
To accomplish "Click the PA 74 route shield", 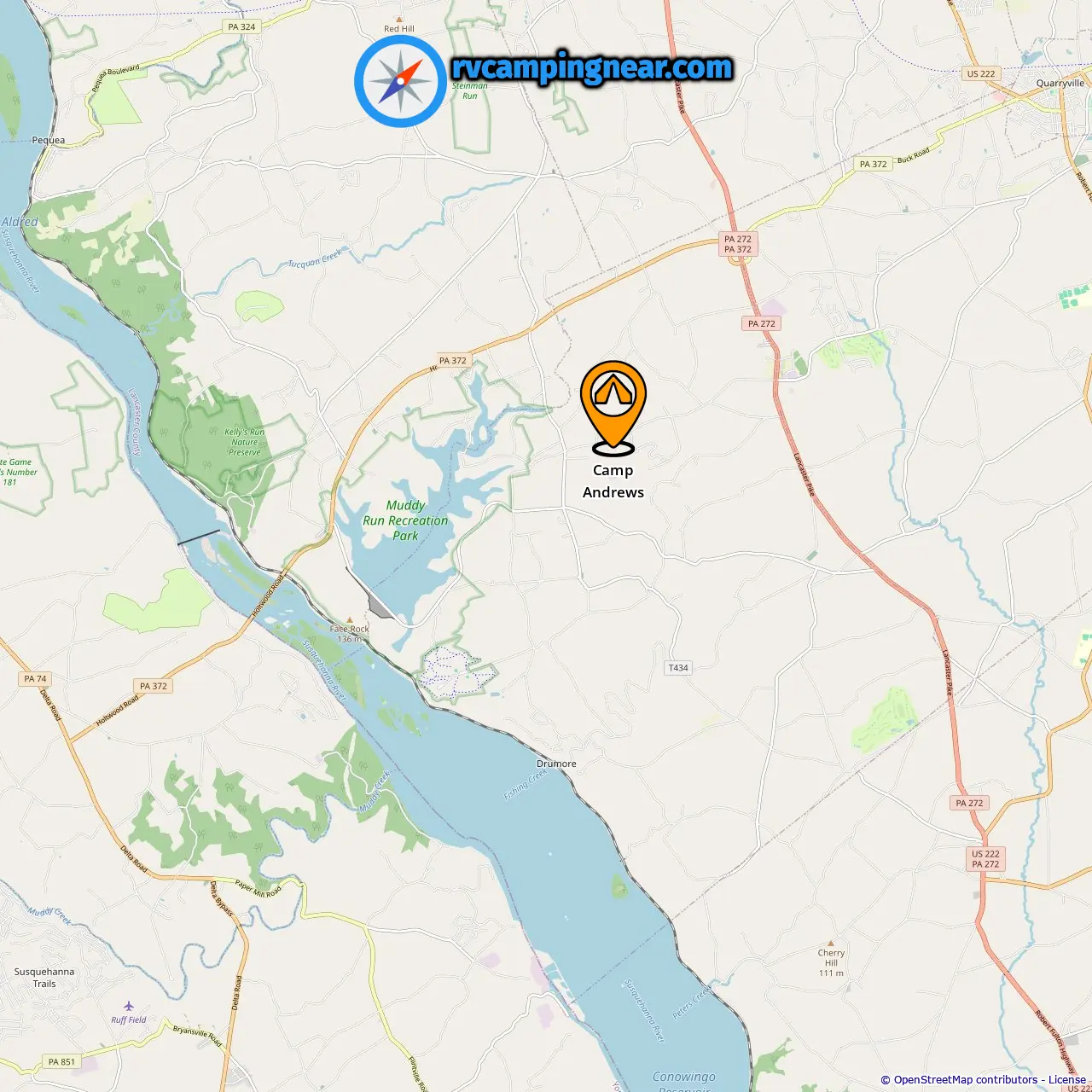I will (36, 679).
